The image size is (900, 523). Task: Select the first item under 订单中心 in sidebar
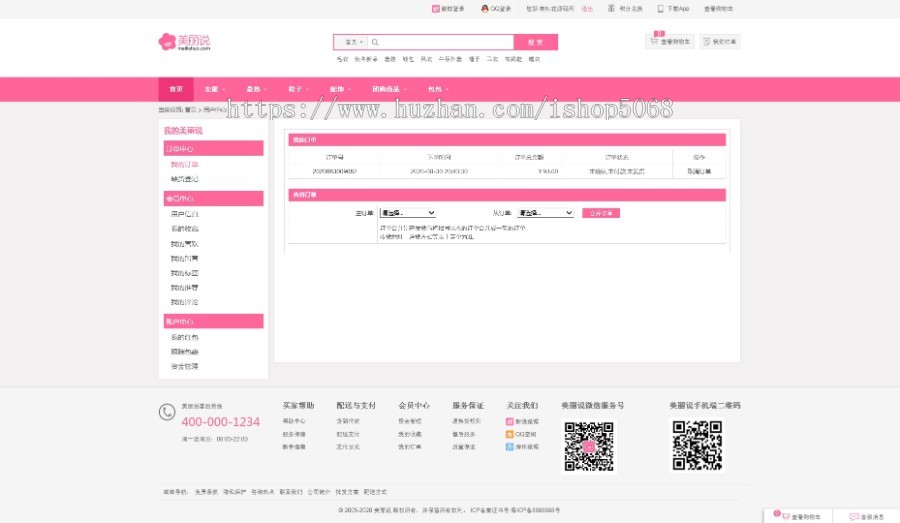(x=184, y=164)
